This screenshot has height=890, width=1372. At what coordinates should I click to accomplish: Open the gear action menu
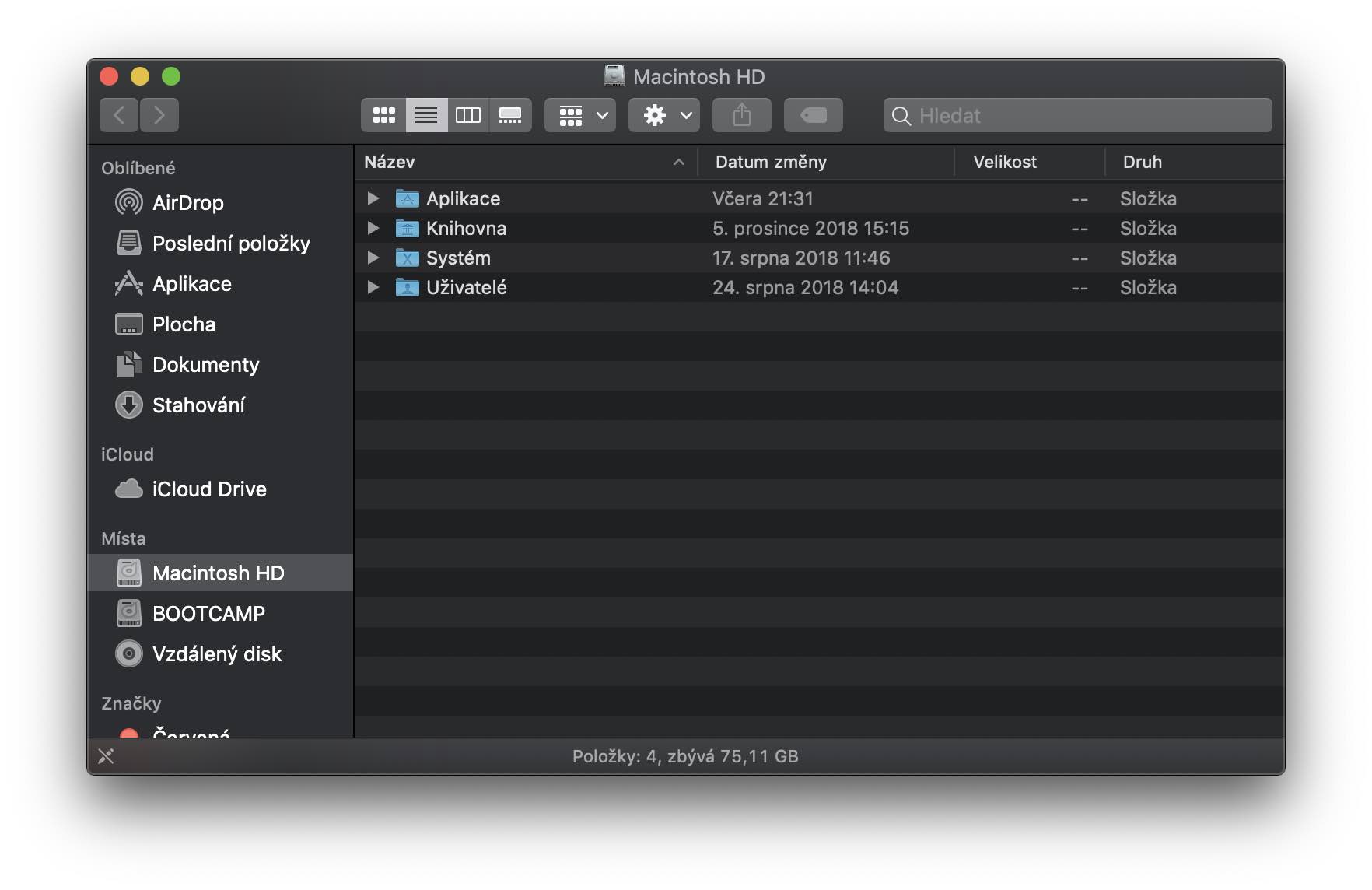coord(664,115)
